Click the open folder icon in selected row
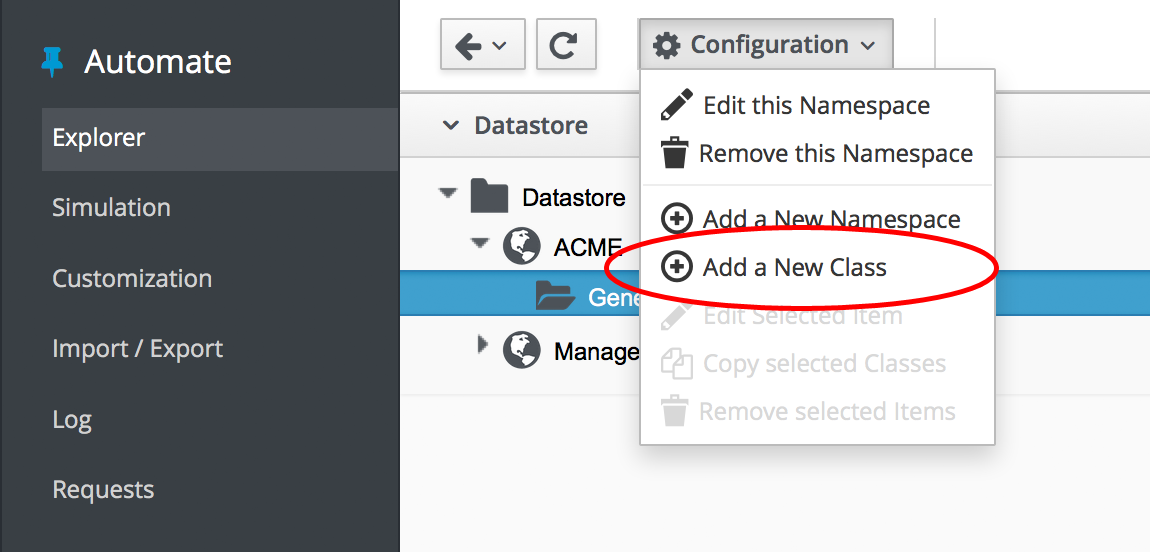Viewport: 1150px width, 552px height. coord(554,296)
